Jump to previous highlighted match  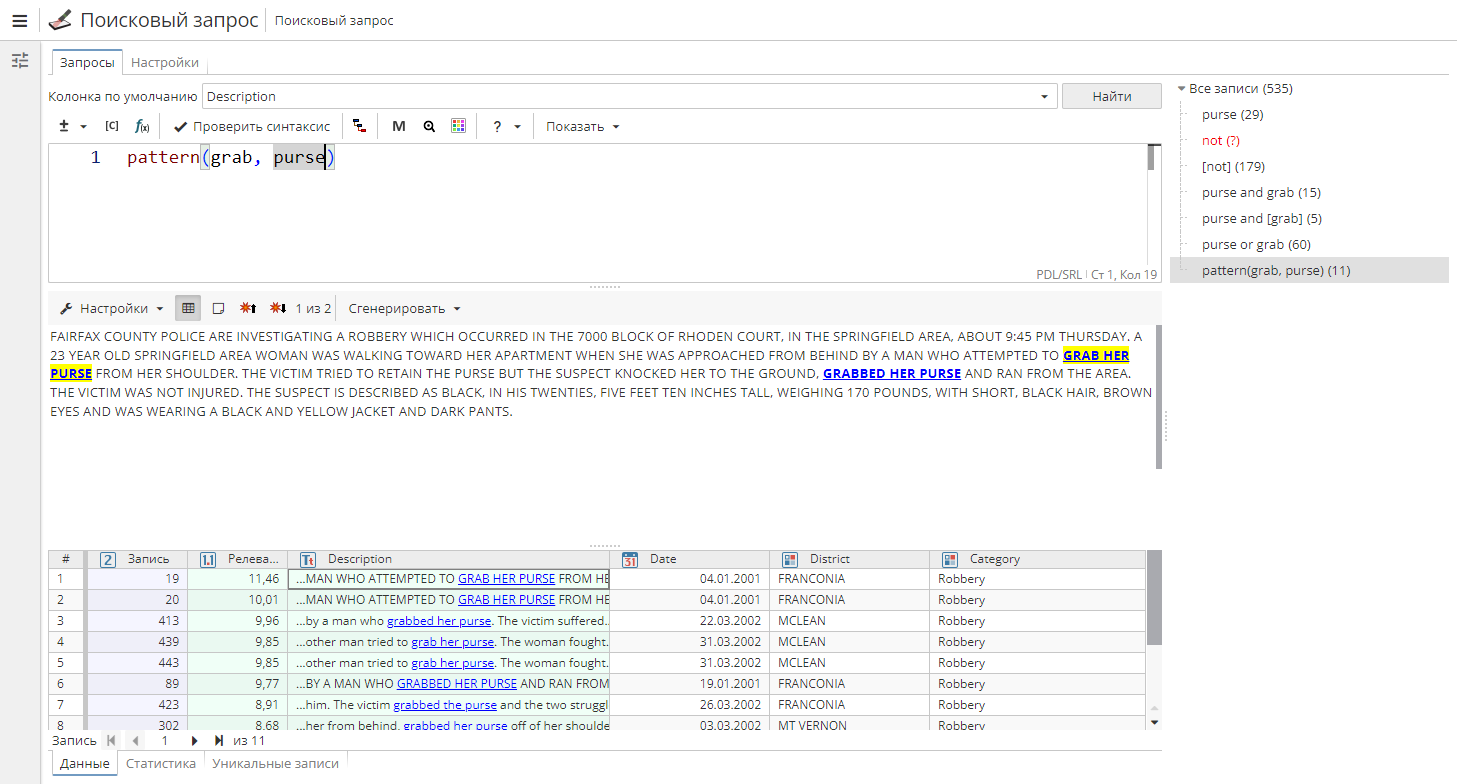[x=249, y=308]
